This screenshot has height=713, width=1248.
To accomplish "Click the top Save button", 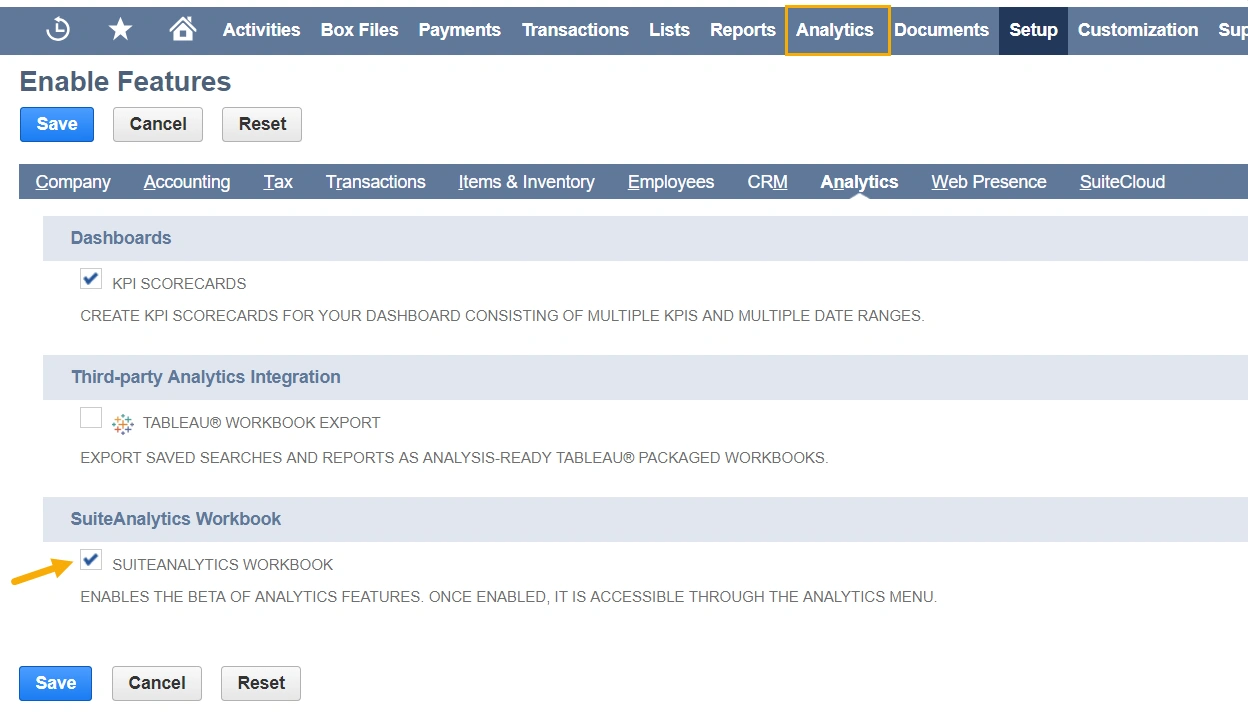I will (x=57, y=124).
